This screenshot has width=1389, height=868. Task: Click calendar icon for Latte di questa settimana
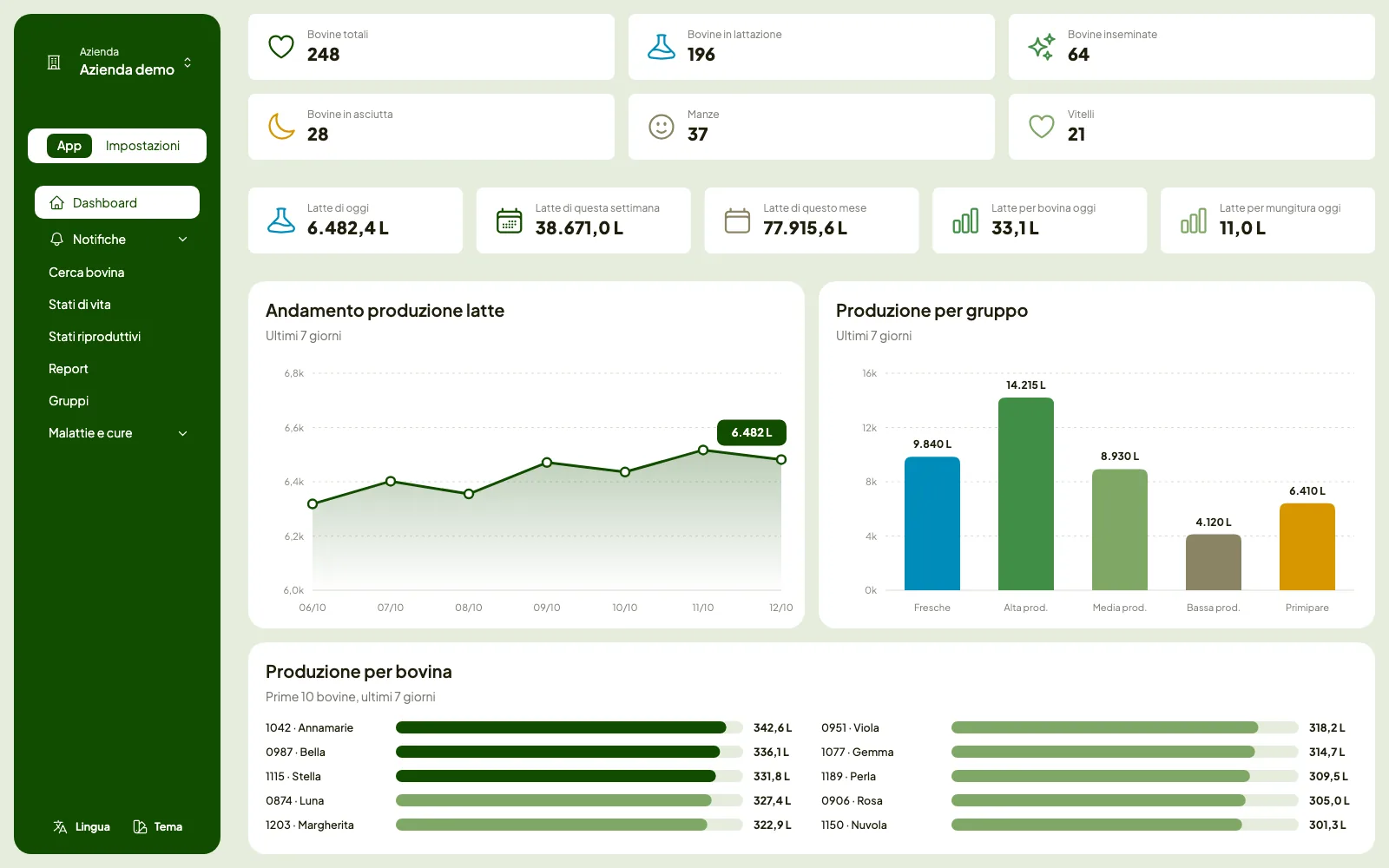[510, 220]
